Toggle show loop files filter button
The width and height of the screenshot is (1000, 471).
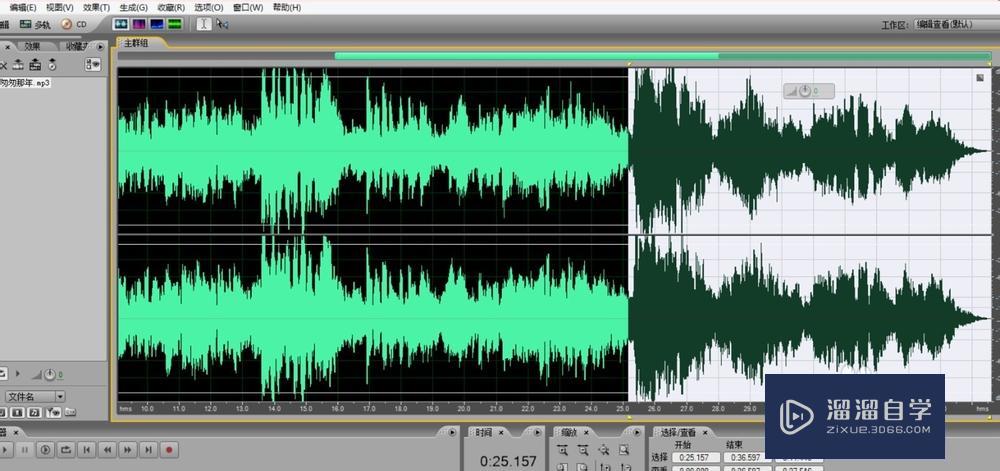[3, 412]
